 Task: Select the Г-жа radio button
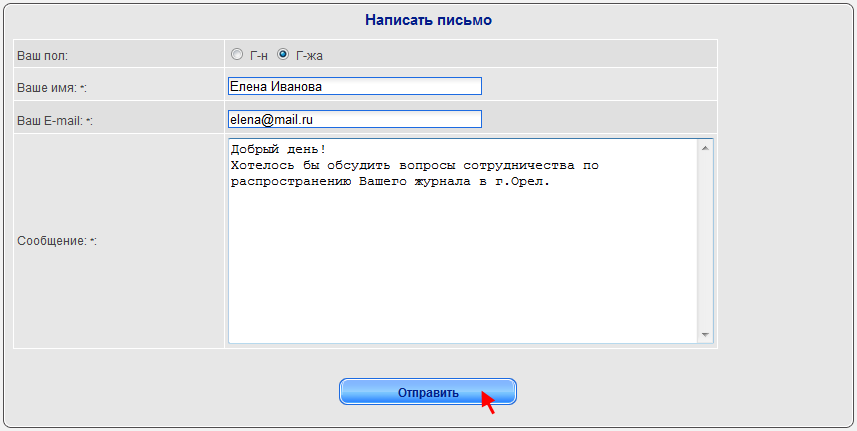coord(283,55)
